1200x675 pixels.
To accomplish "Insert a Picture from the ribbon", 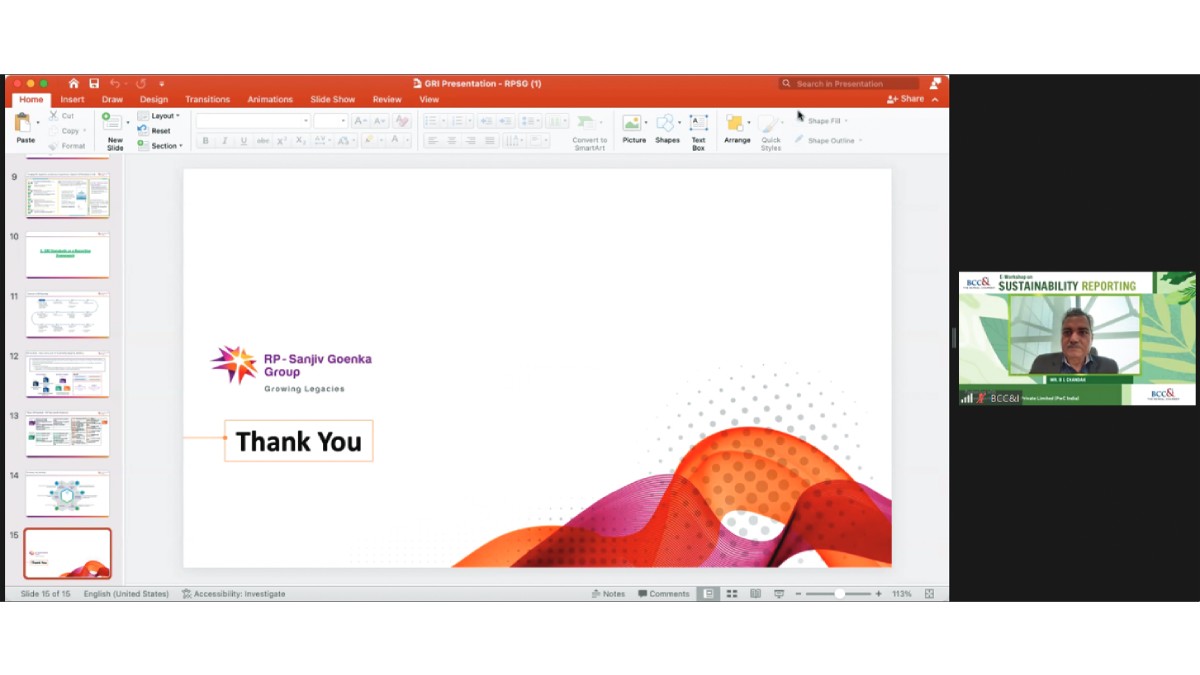I will (631, 123).
